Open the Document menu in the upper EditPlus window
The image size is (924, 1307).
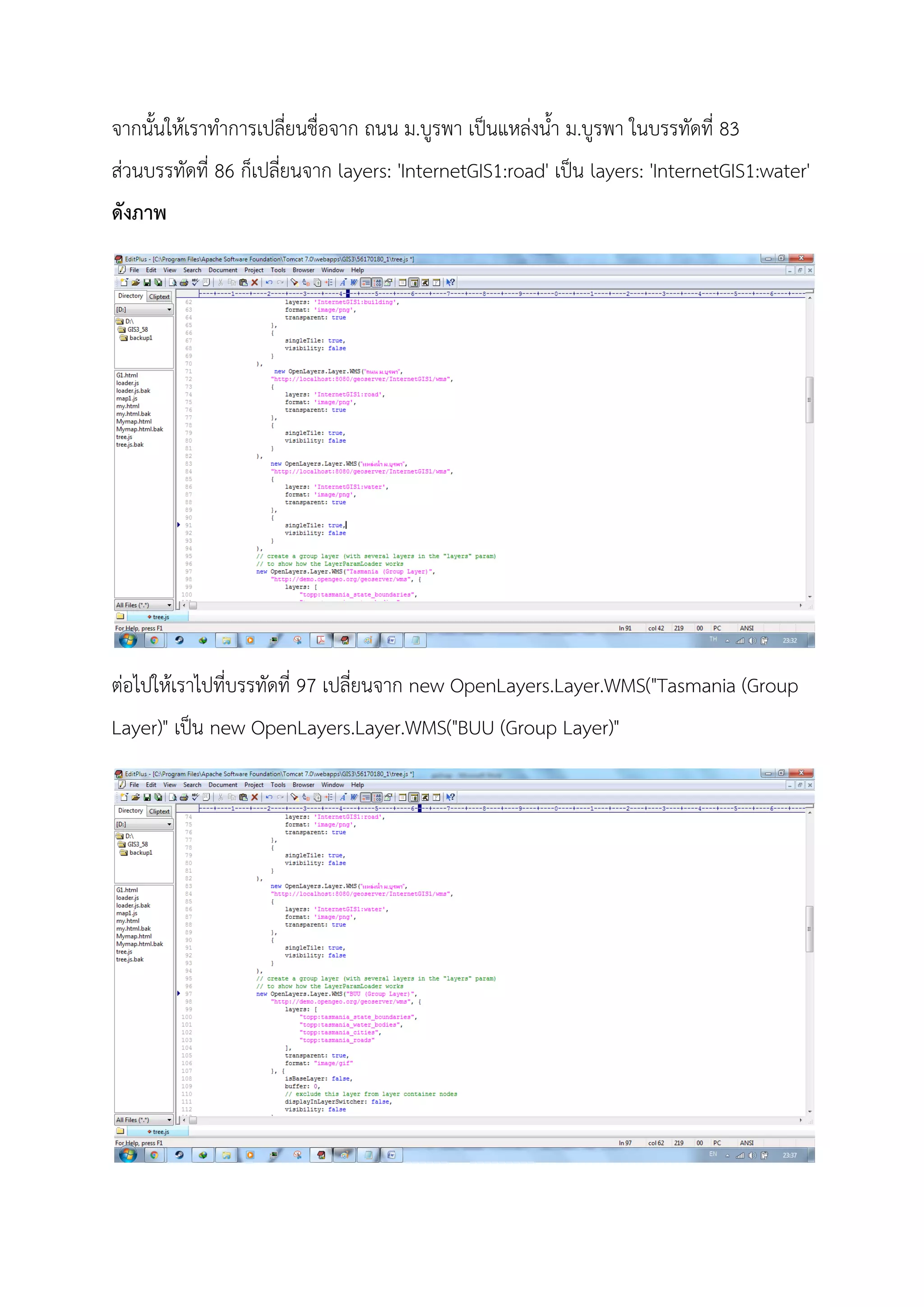tap(222, 270)
